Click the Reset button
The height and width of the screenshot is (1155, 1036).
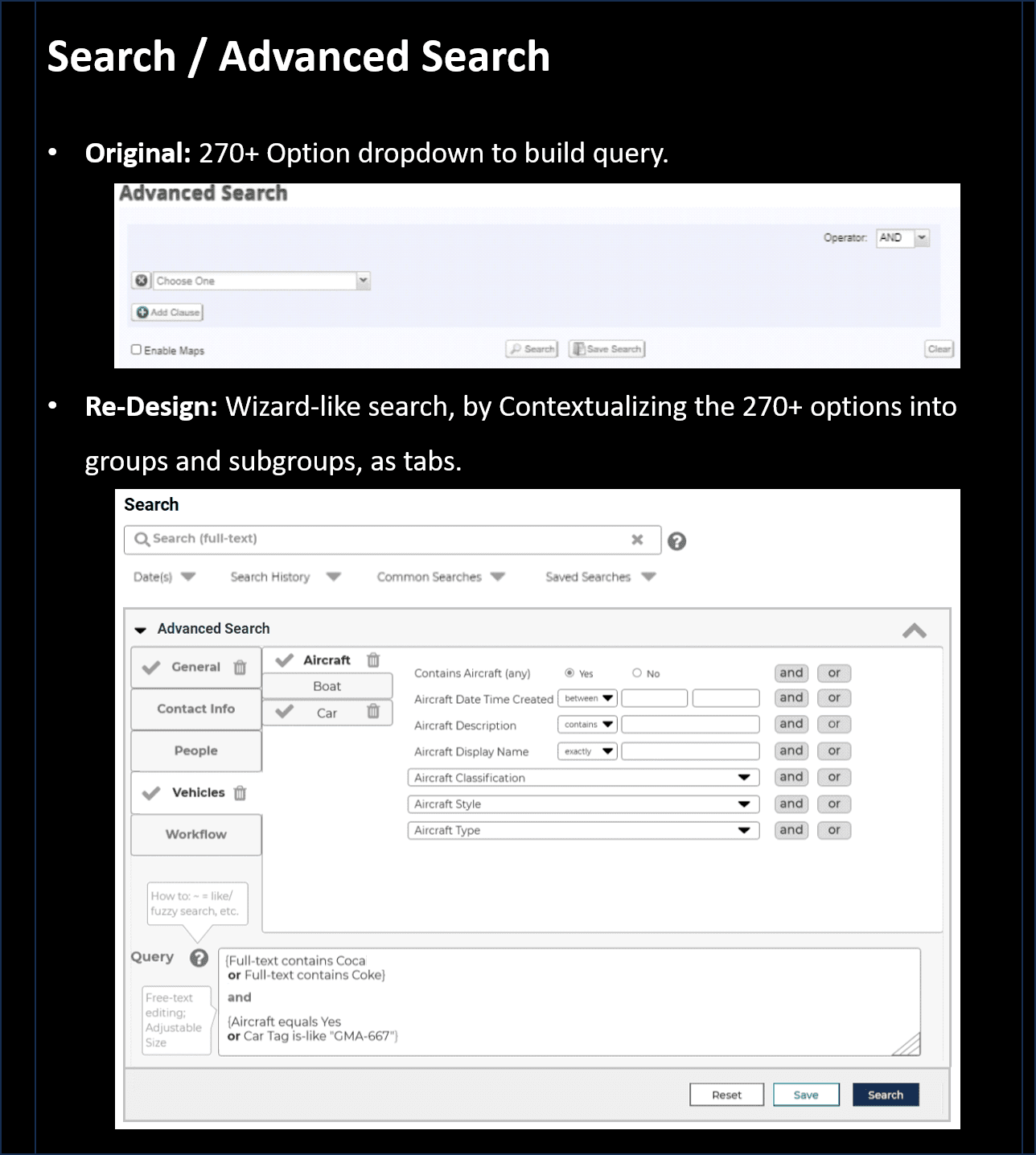726,1095
